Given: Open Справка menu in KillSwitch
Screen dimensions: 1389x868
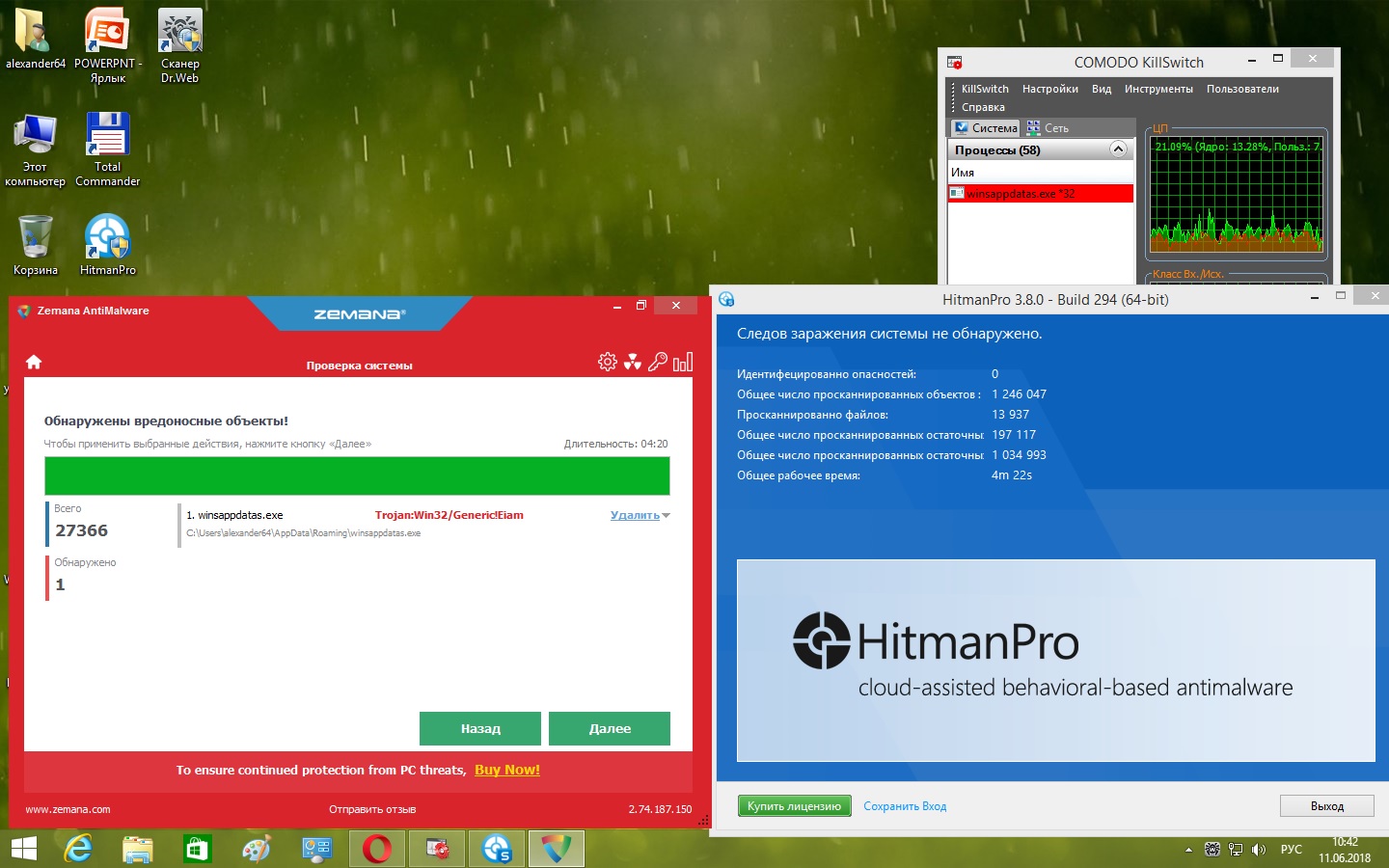Looking at the screenshot, I should [983, 107].
